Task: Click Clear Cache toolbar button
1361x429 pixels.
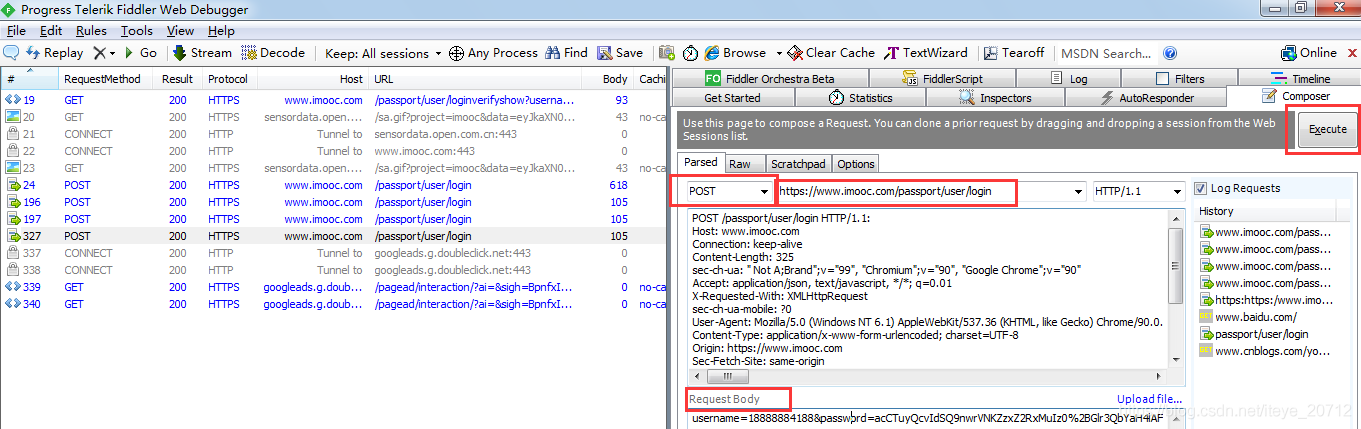Action: tap(830, 53)
